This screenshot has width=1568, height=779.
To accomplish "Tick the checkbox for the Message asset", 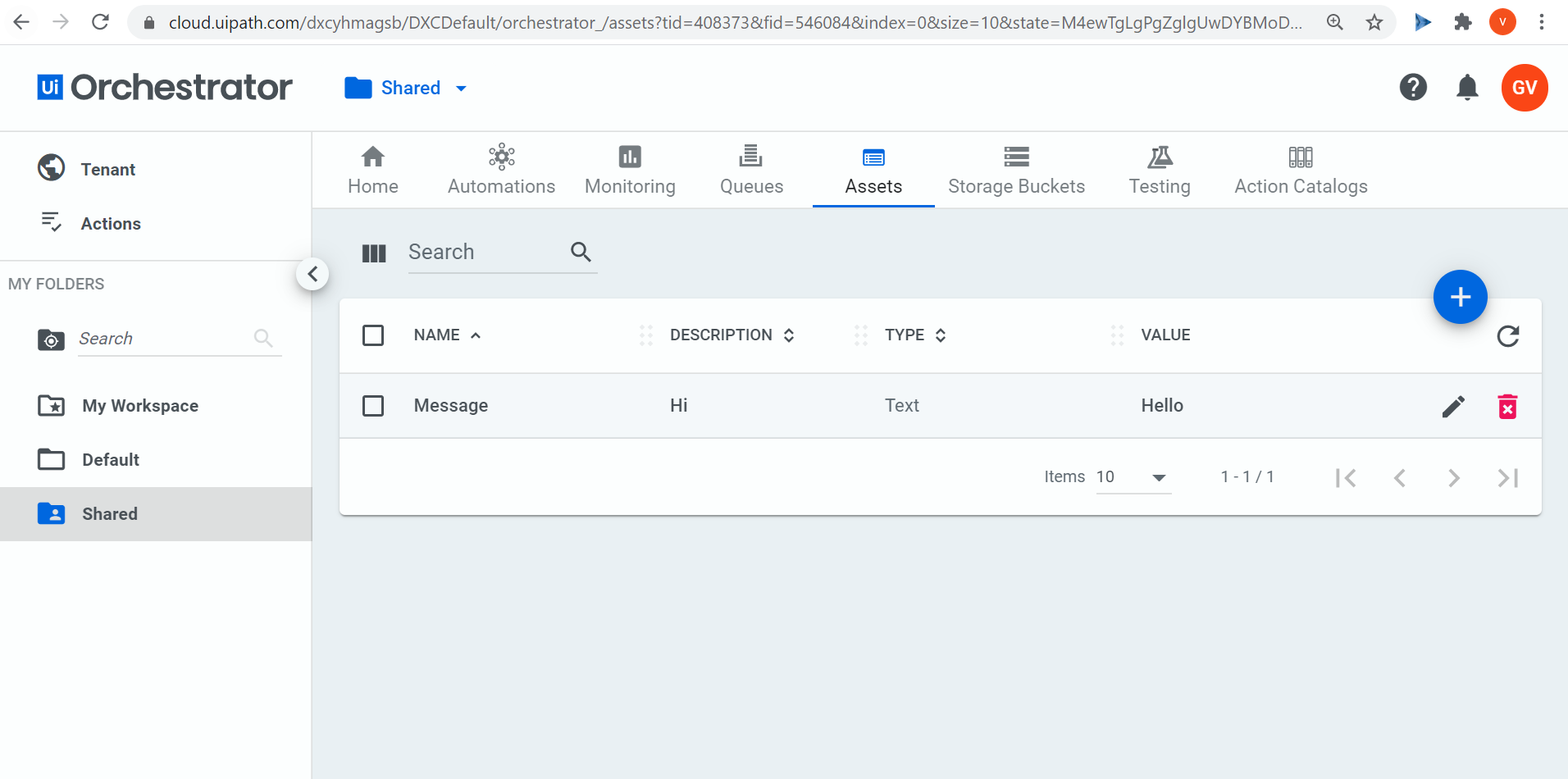I will pyautogui.click(x=373, y=406).
